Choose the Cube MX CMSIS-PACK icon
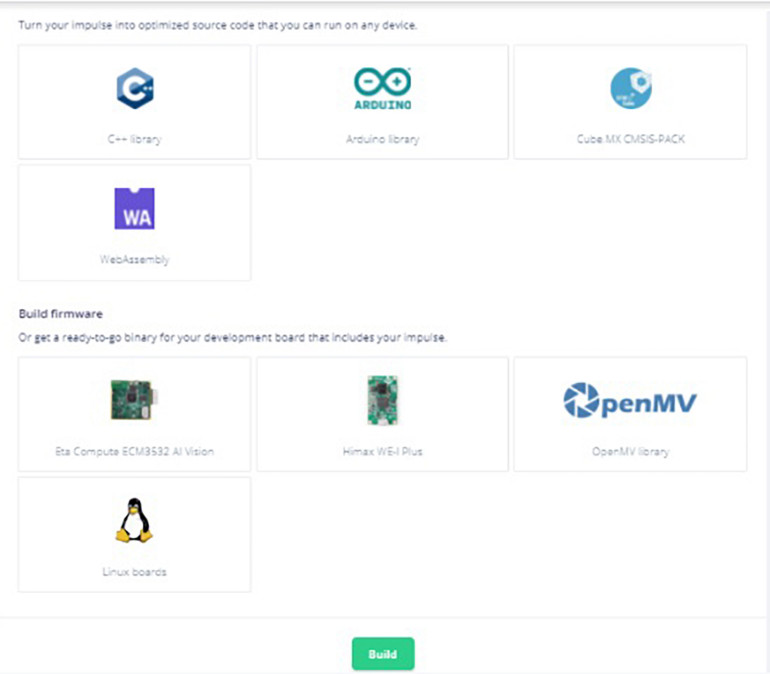Screen dimensions: 770x674 [x=630, y=89]
